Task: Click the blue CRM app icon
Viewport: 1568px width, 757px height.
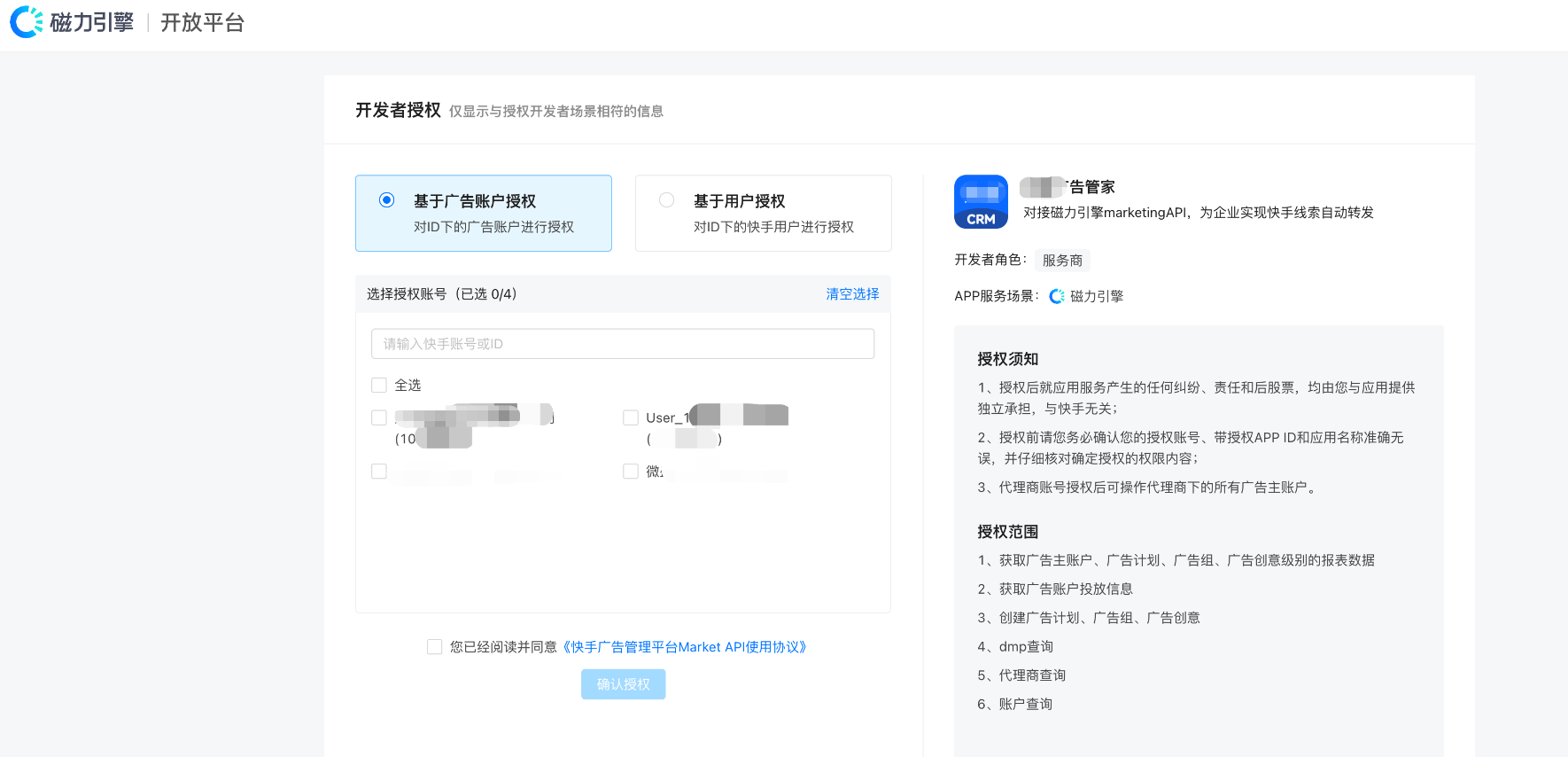Action: [x=981, y=201]
